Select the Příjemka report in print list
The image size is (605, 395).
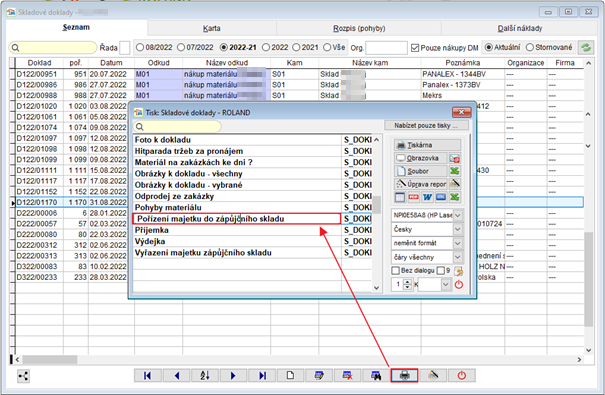coord(237,230)
